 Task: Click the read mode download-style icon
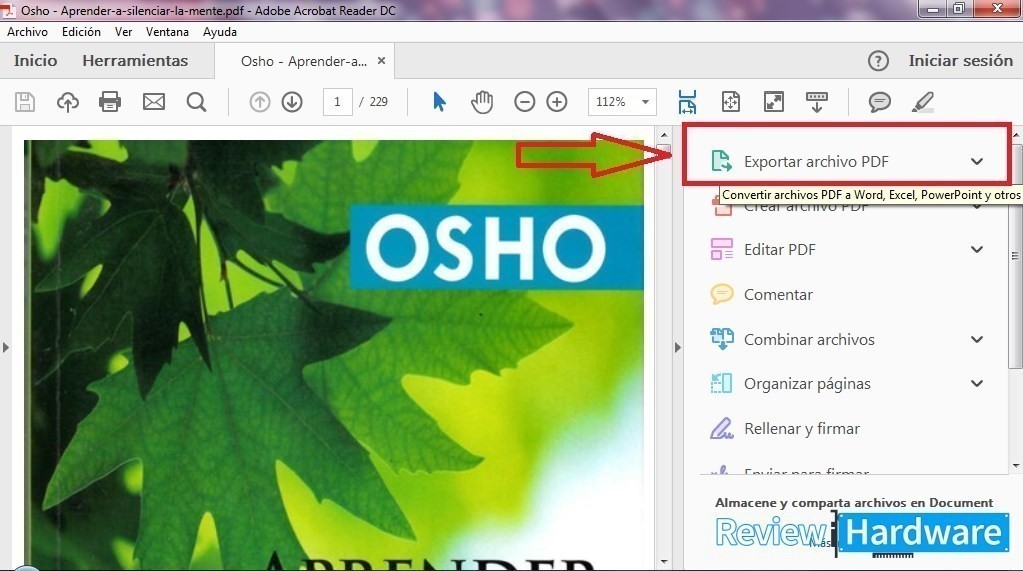[x=817, y=102]
